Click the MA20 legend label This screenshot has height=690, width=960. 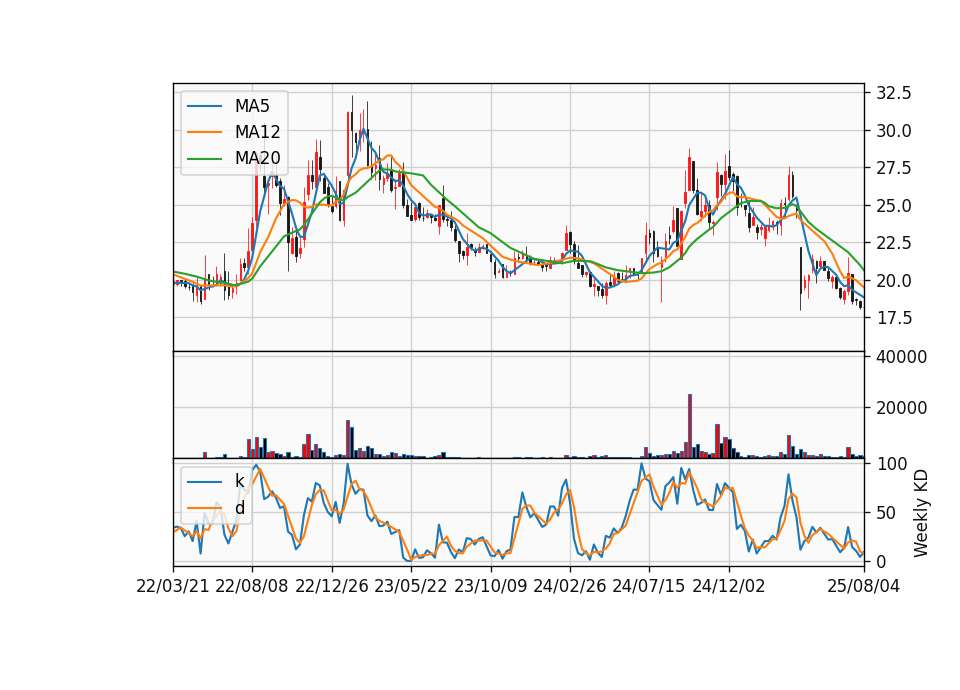pyautogui.click(x=257, y=158)
